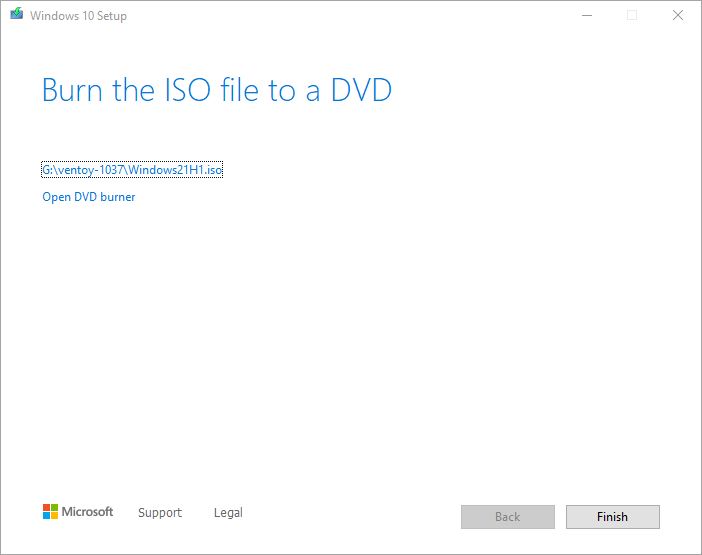
Task: Open the Support link
Action: click(160, 512)
